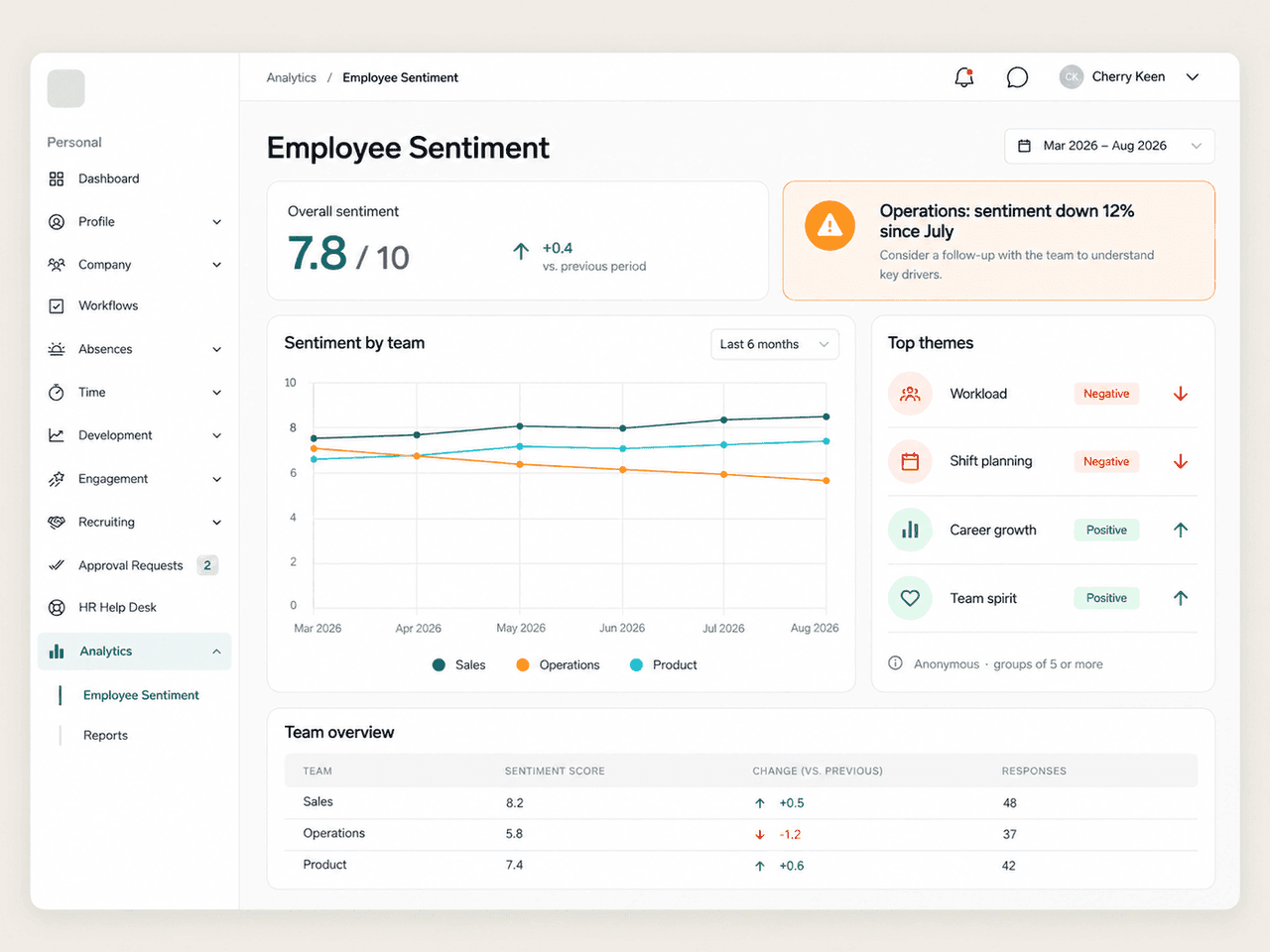Click the Sales row responses value 48

pos(1010,803)
